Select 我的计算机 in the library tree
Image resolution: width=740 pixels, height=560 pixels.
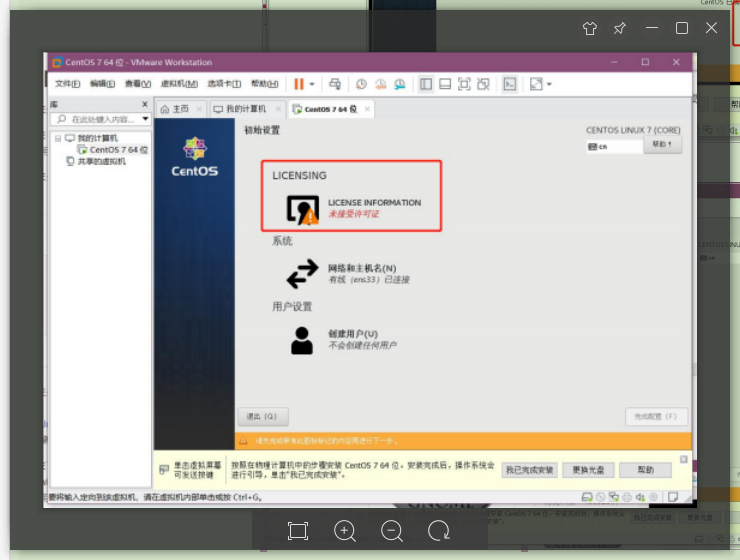point(98,138)
